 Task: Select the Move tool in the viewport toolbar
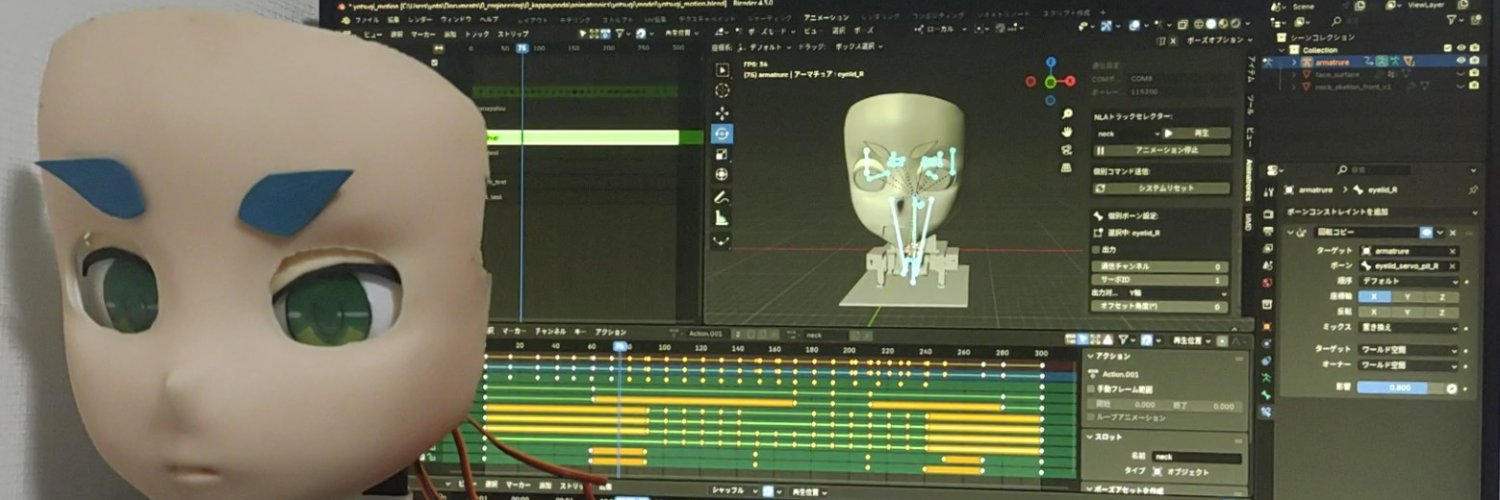pos(722,112)
